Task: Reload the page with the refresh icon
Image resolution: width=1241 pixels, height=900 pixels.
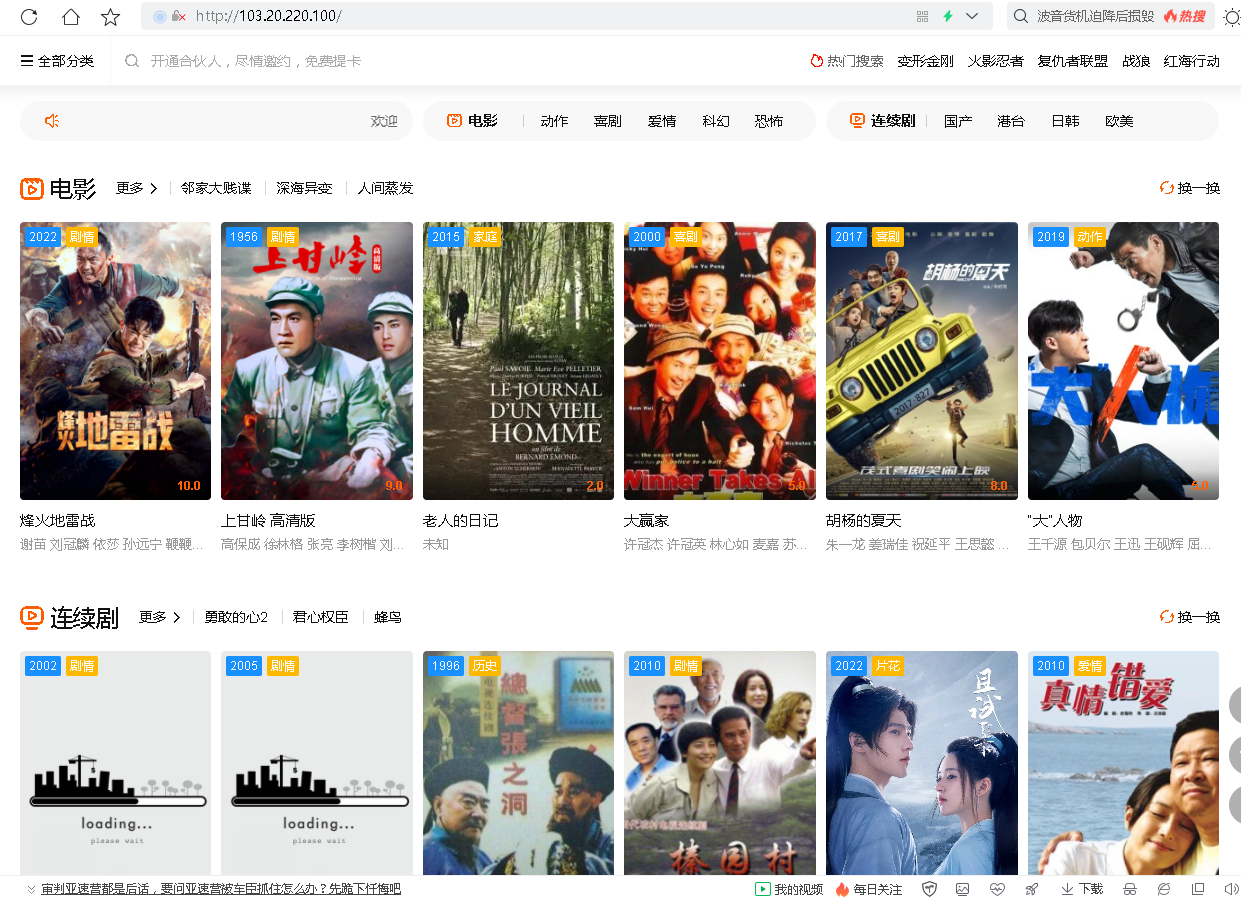Action: tap(29, 16)
